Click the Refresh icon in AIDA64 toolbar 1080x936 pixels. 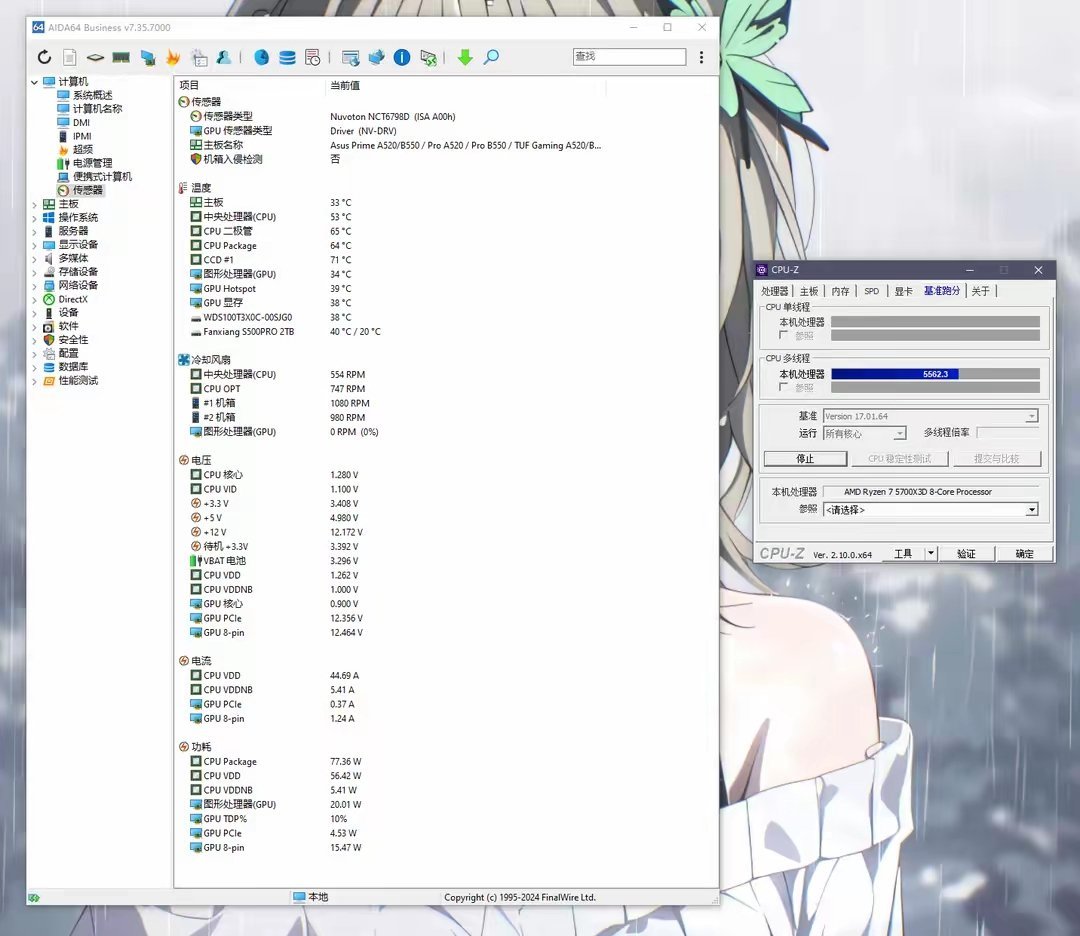coord(44,57)
